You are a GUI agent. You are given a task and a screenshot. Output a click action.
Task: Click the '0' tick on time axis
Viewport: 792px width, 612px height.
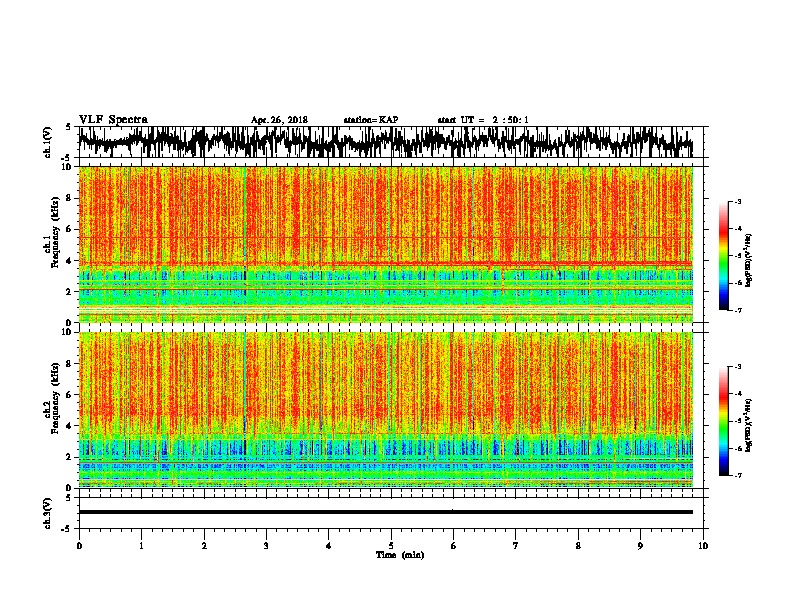[79, 546]
